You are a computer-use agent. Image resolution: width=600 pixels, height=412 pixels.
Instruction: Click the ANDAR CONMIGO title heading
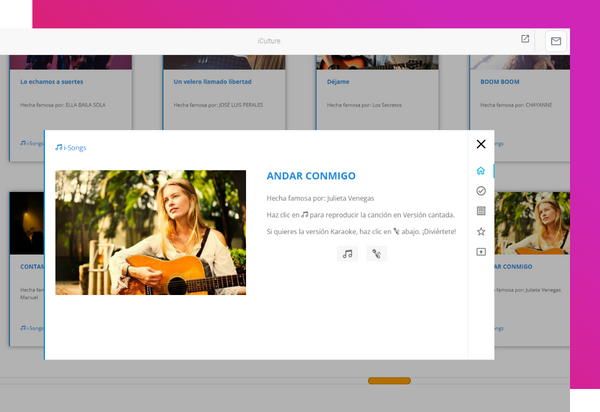(x=311, y=176)
